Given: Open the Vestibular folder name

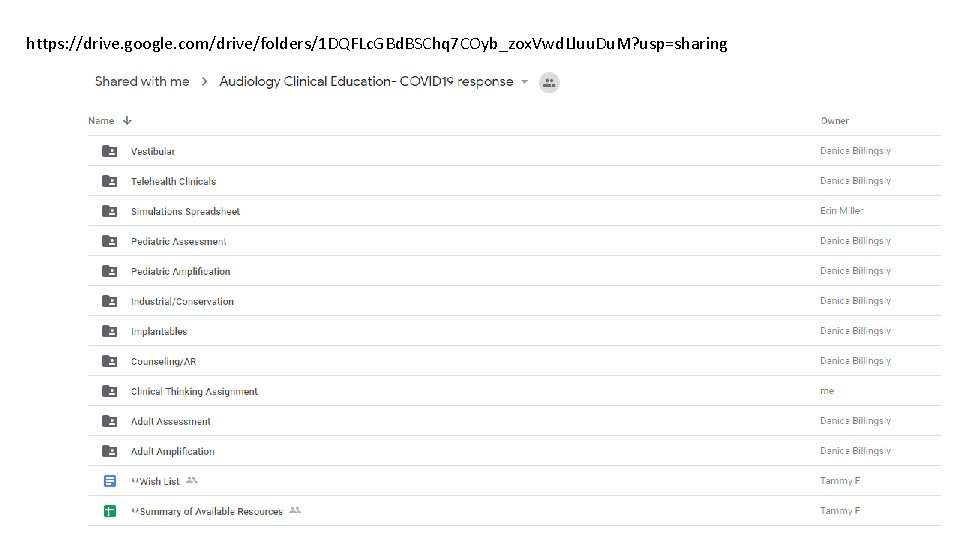Looking at the screenshot, I should (x=152, y=151).
